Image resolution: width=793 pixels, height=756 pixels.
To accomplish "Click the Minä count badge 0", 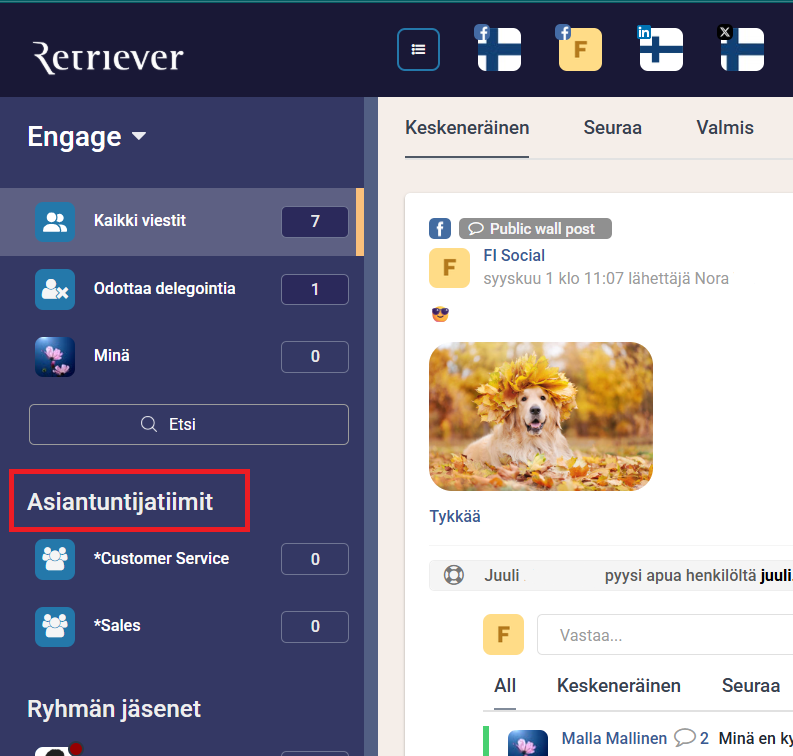I will point(315,357).
